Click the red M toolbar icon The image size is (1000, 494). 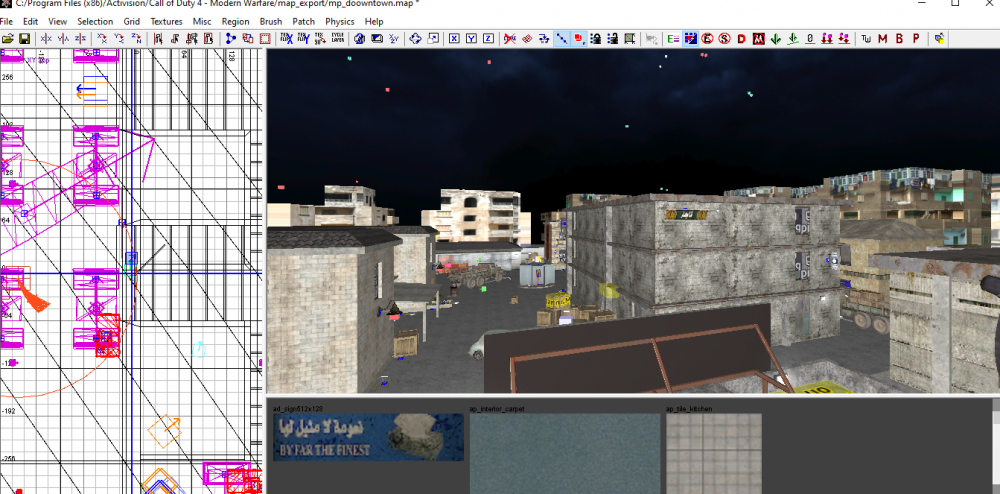click(x=882, y=39)
